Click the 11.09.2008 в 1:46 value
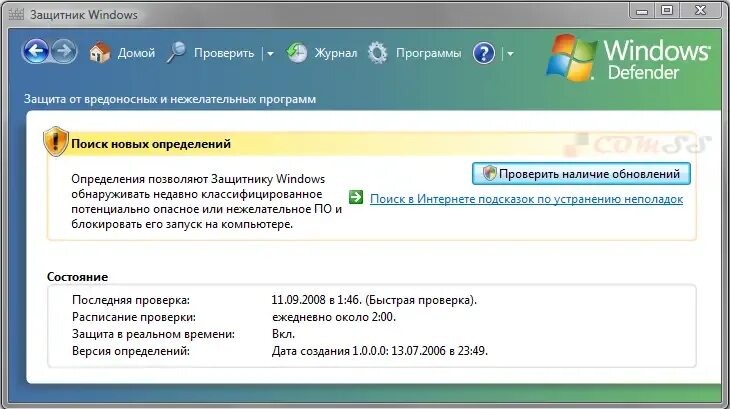 [x=374, y=300]
